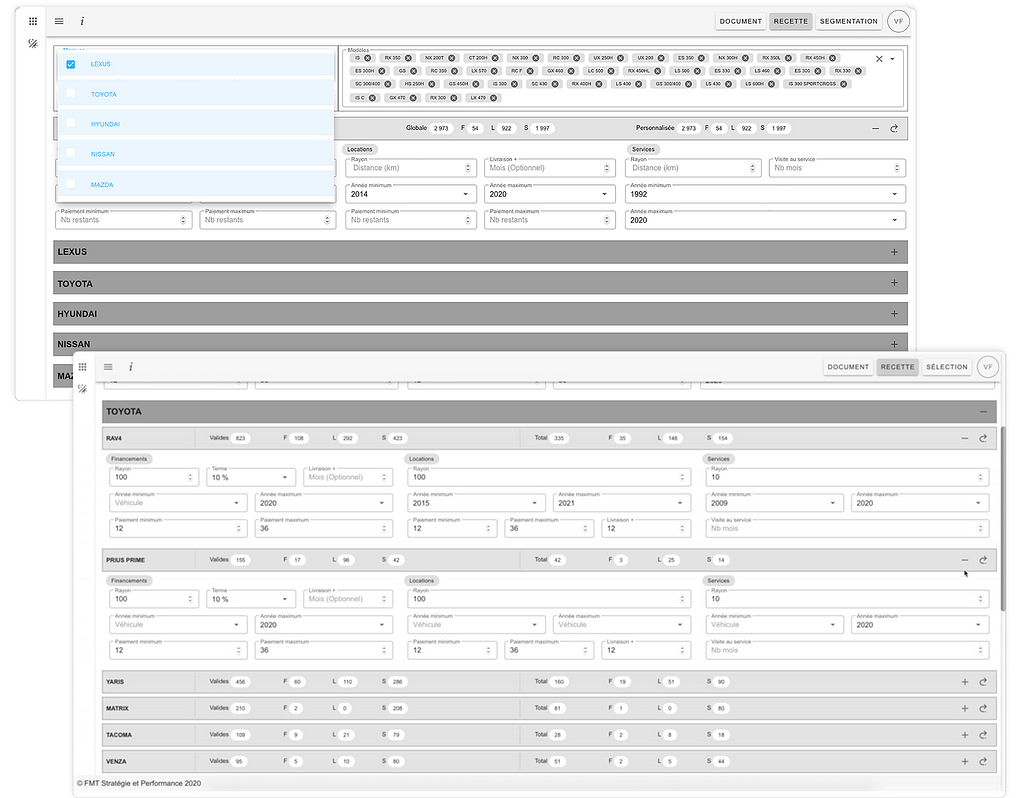Screen dimensions: 1023x798
Task: Switch to the SEGMENTATION tab
Action: [849, 22]
